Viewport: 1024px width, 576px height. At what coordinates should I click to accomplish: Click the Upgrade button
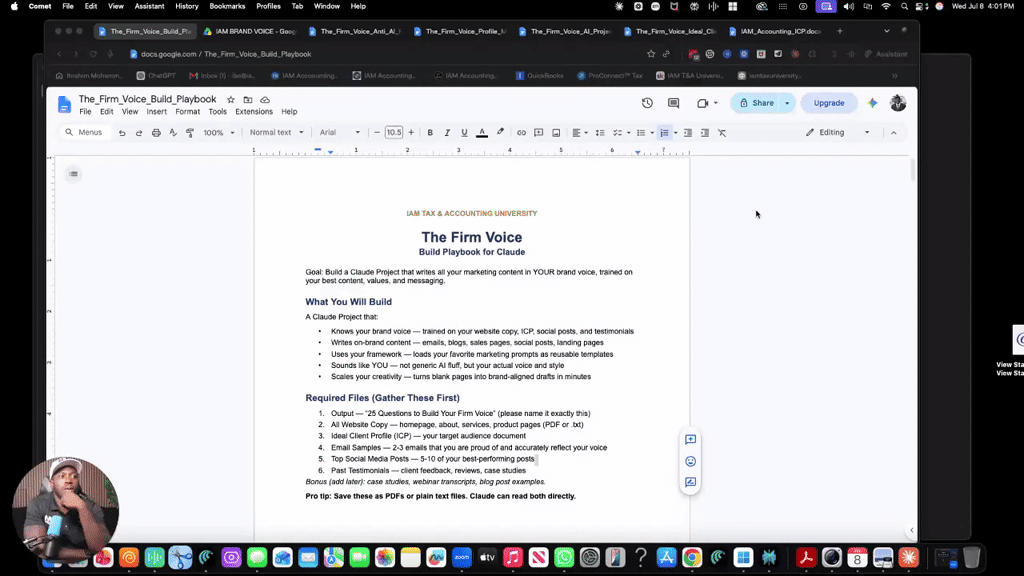[829, 103]
